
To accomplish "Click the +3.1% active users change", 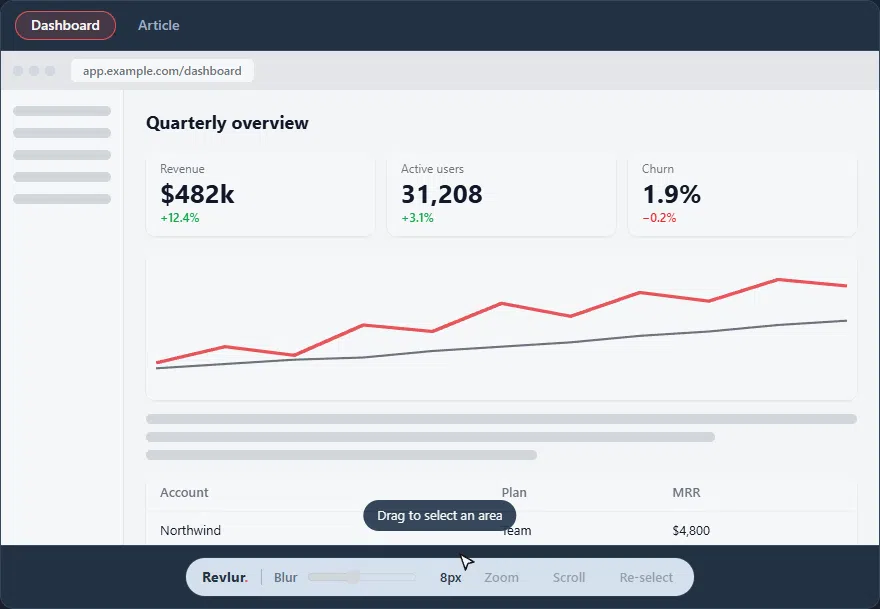I will (418, 218).
